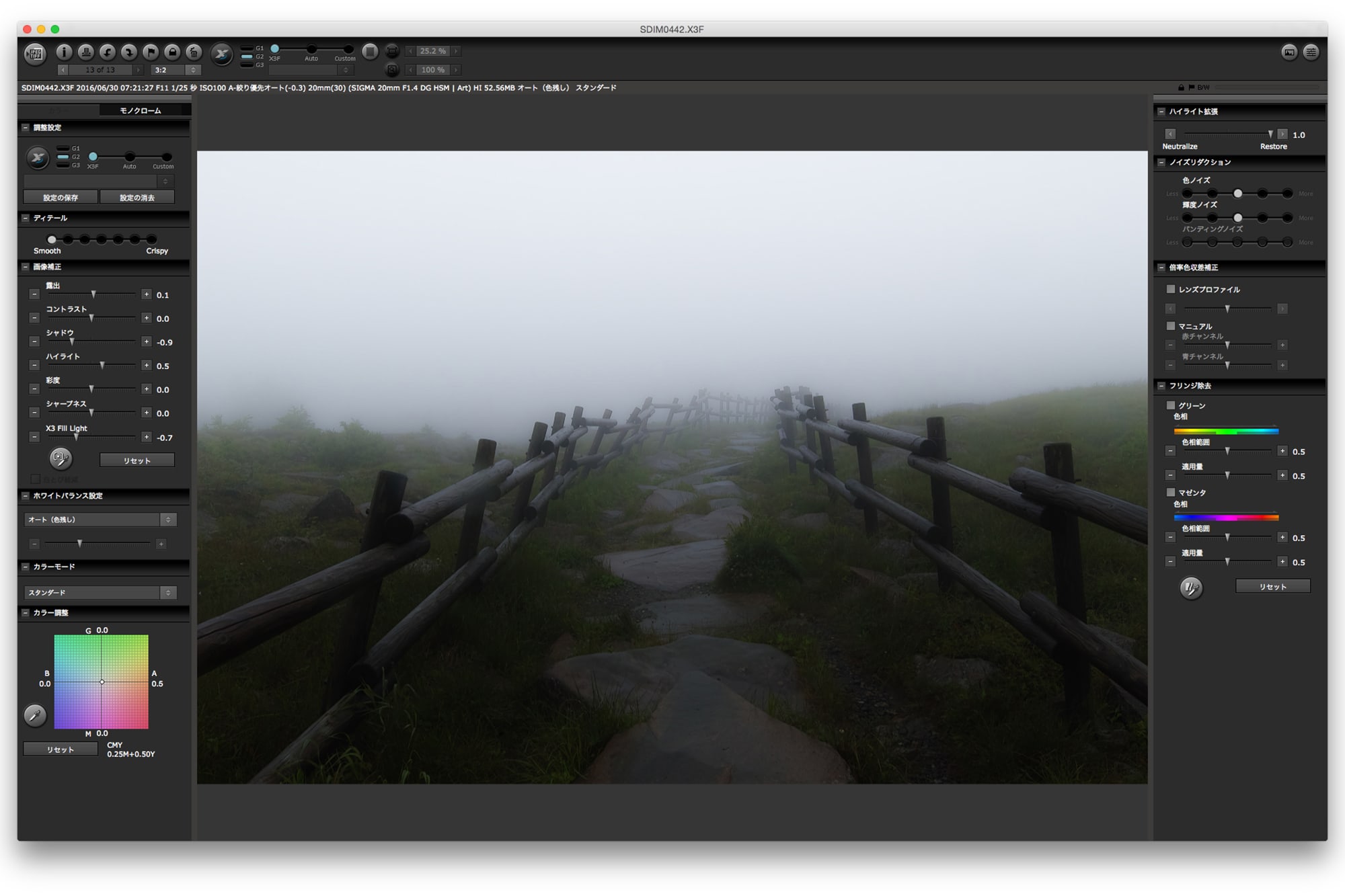
Task: Rotate image counterclockwise
Action: coord(107,52)
